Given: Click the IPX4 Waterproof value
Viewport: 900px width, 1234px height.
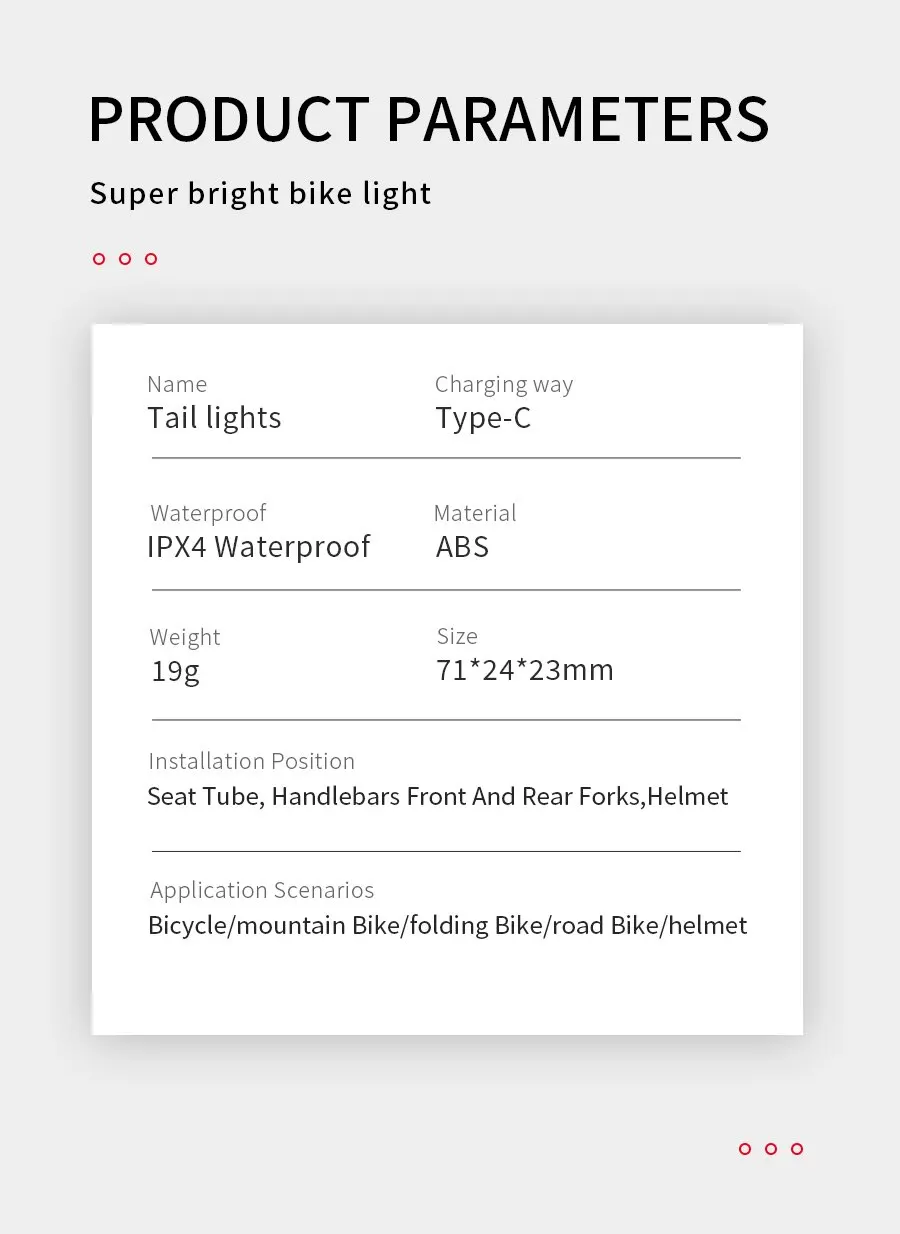Looking at the screenshot, I should (258, 547).
